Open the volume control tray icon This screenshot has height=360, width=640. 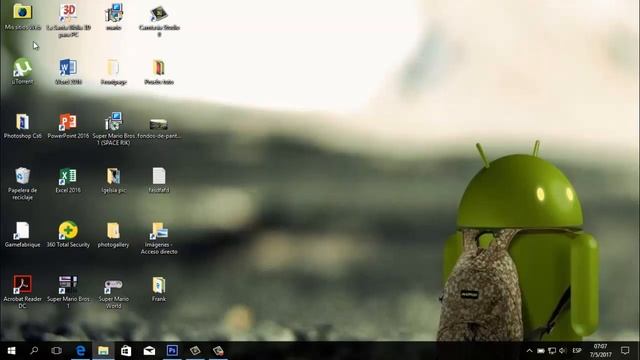pos(563,351)
